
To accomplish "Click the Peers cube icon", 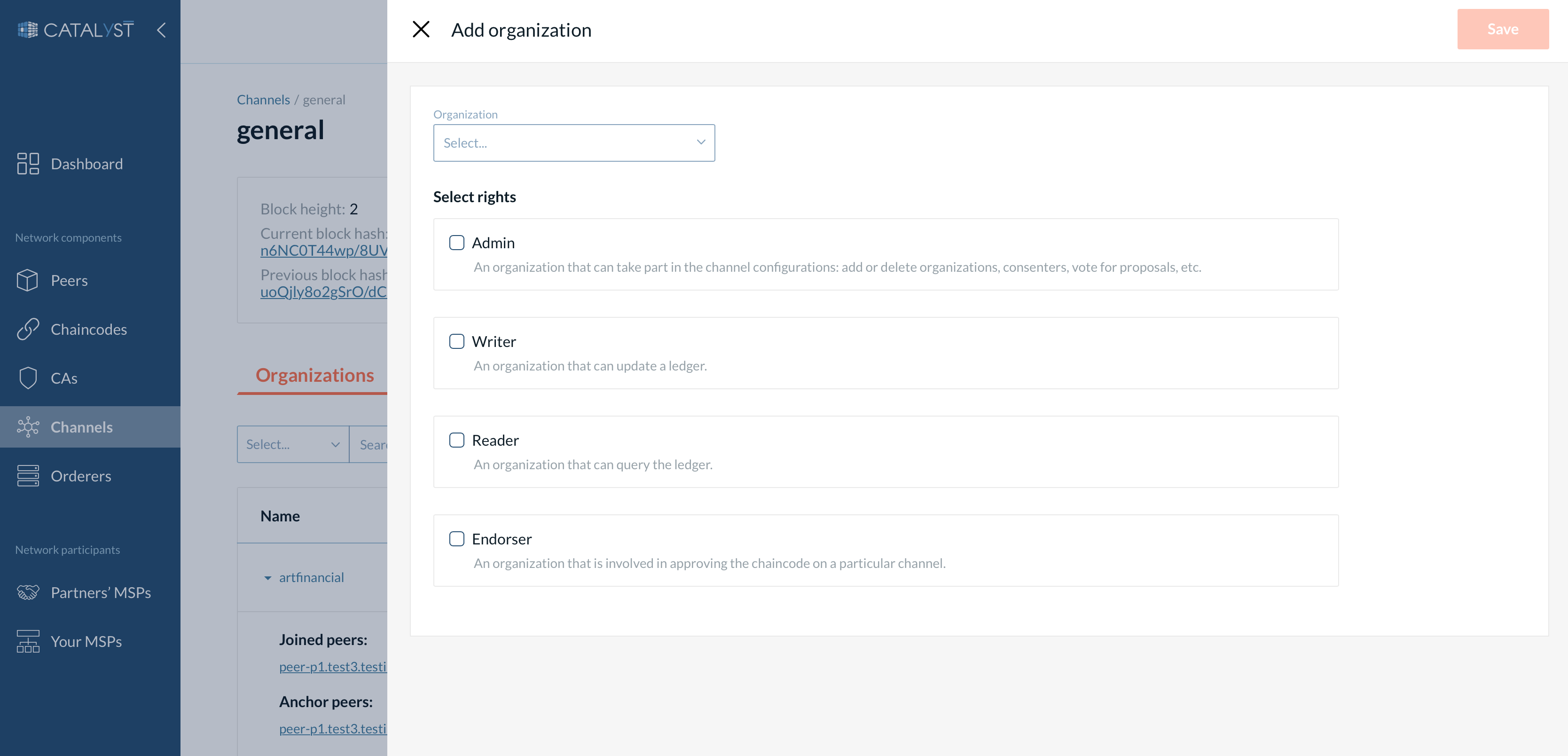I will [x=28, y=281].
